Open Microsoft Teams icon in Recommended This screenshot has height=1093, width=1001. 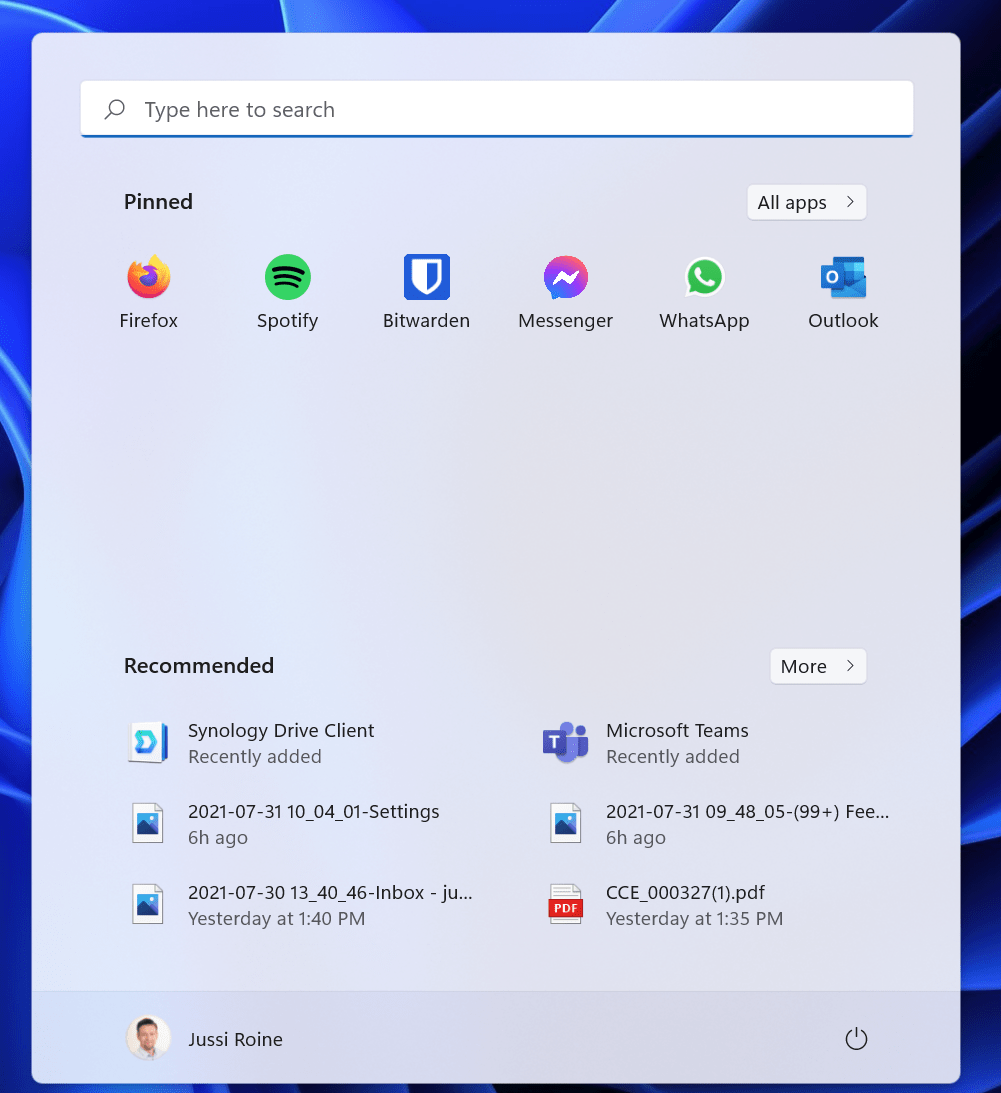click(x=565, y=742)
